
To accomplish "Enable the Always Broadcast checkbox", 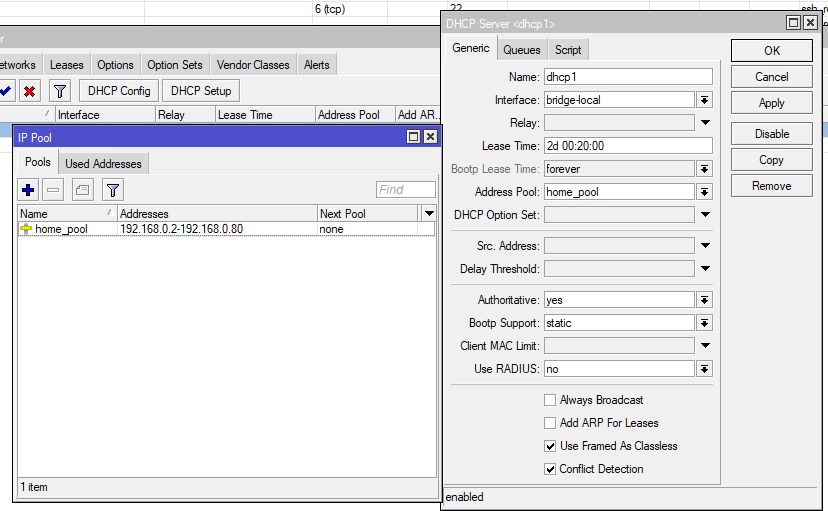I will pyautogui.click(x=550, y=400).
